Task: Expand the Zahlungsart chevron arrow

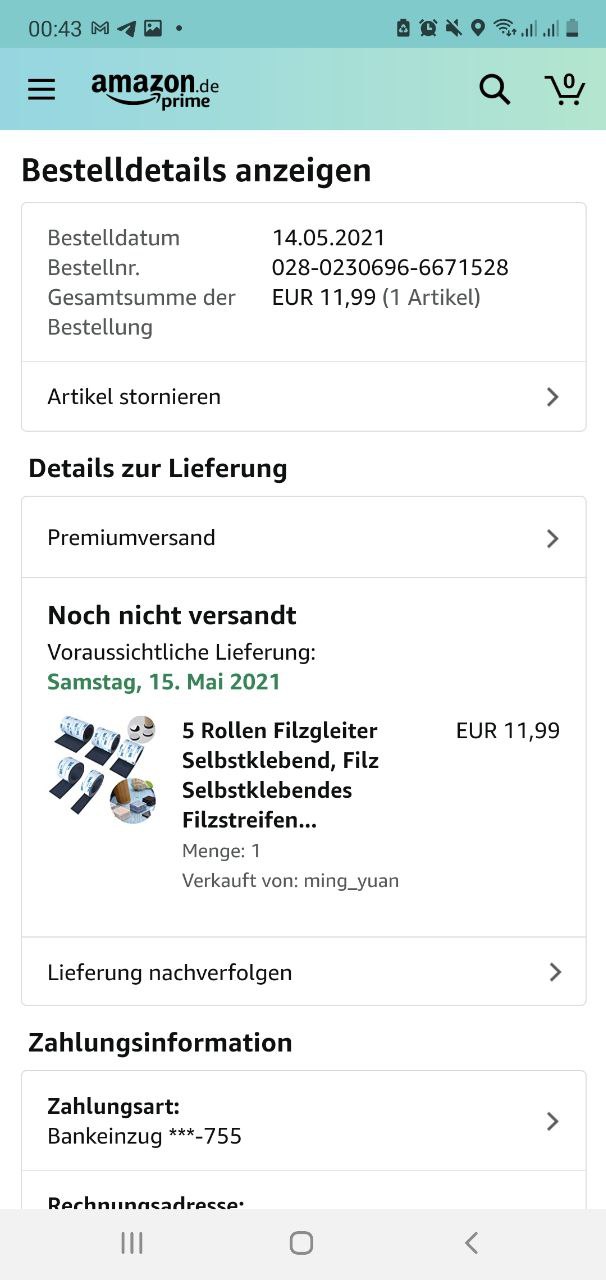Action: 553,1121
